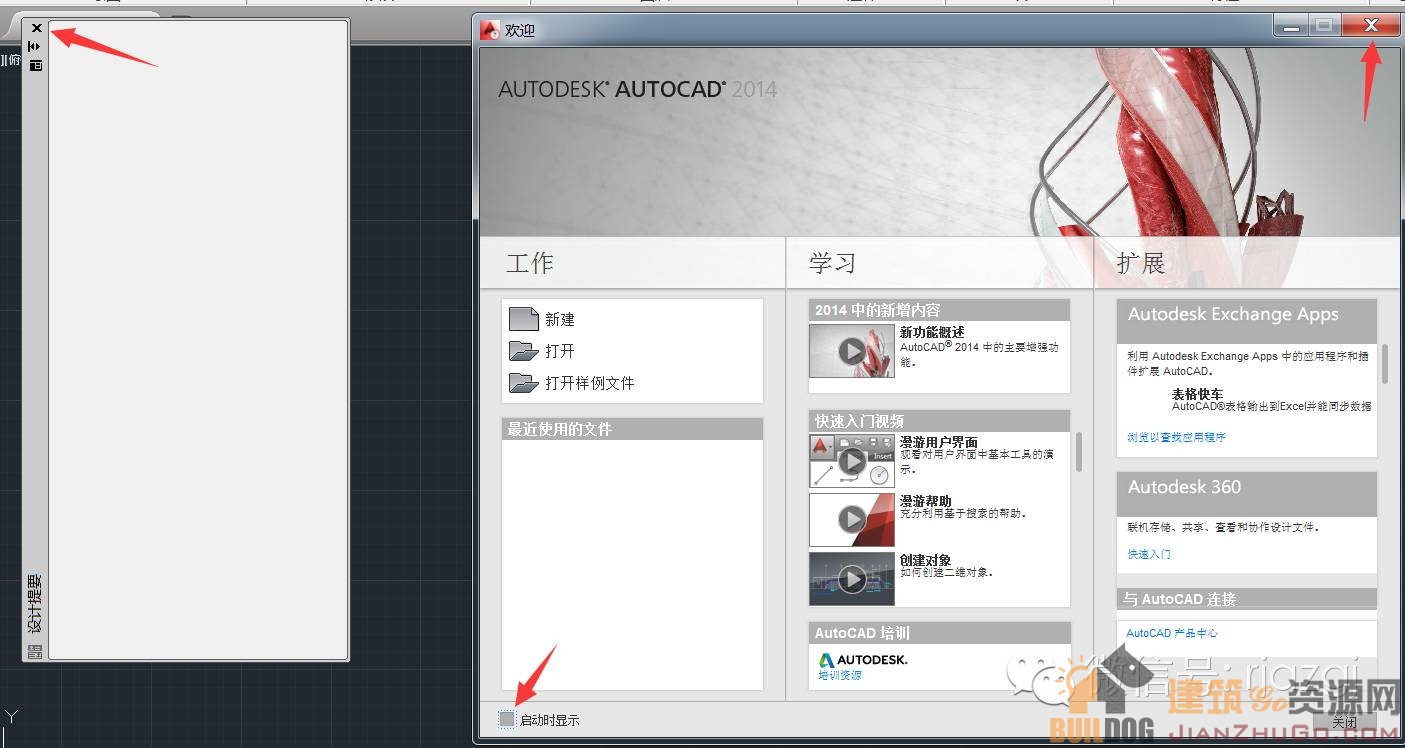Click the 打开样例文件 folder icon
This screenshot has width=1405, height=748.
pos(524,383)
